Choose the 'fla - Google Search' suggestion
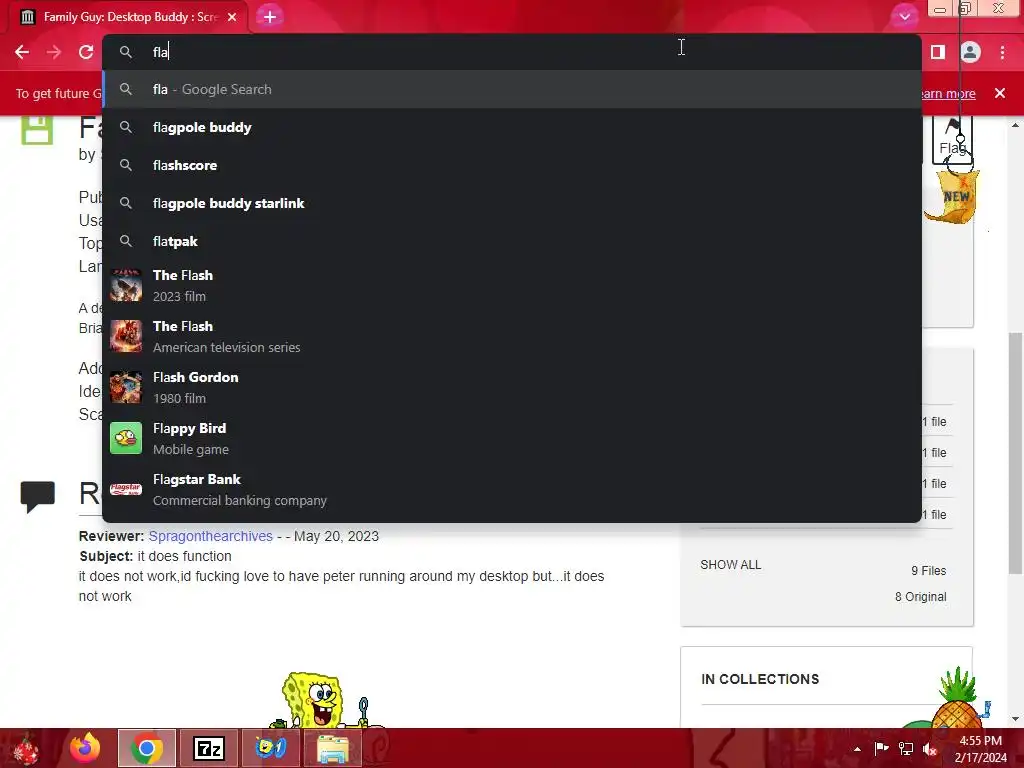Screen dimensions: 1024x768 512,89
